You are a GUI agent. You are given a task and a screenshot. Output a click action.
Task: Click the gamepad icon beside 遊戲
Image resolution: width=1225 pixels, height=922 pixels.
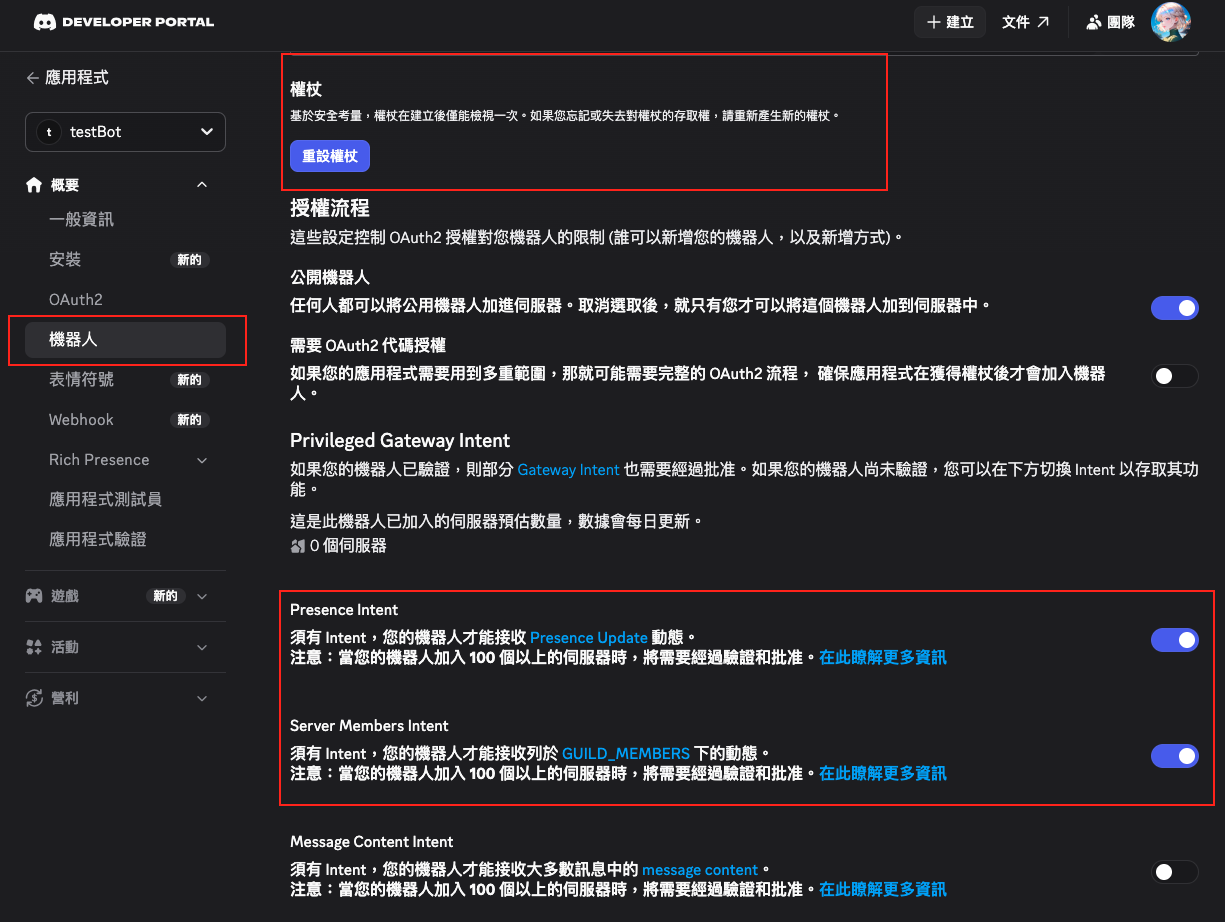pyautogui.click(x=34, y=596)
